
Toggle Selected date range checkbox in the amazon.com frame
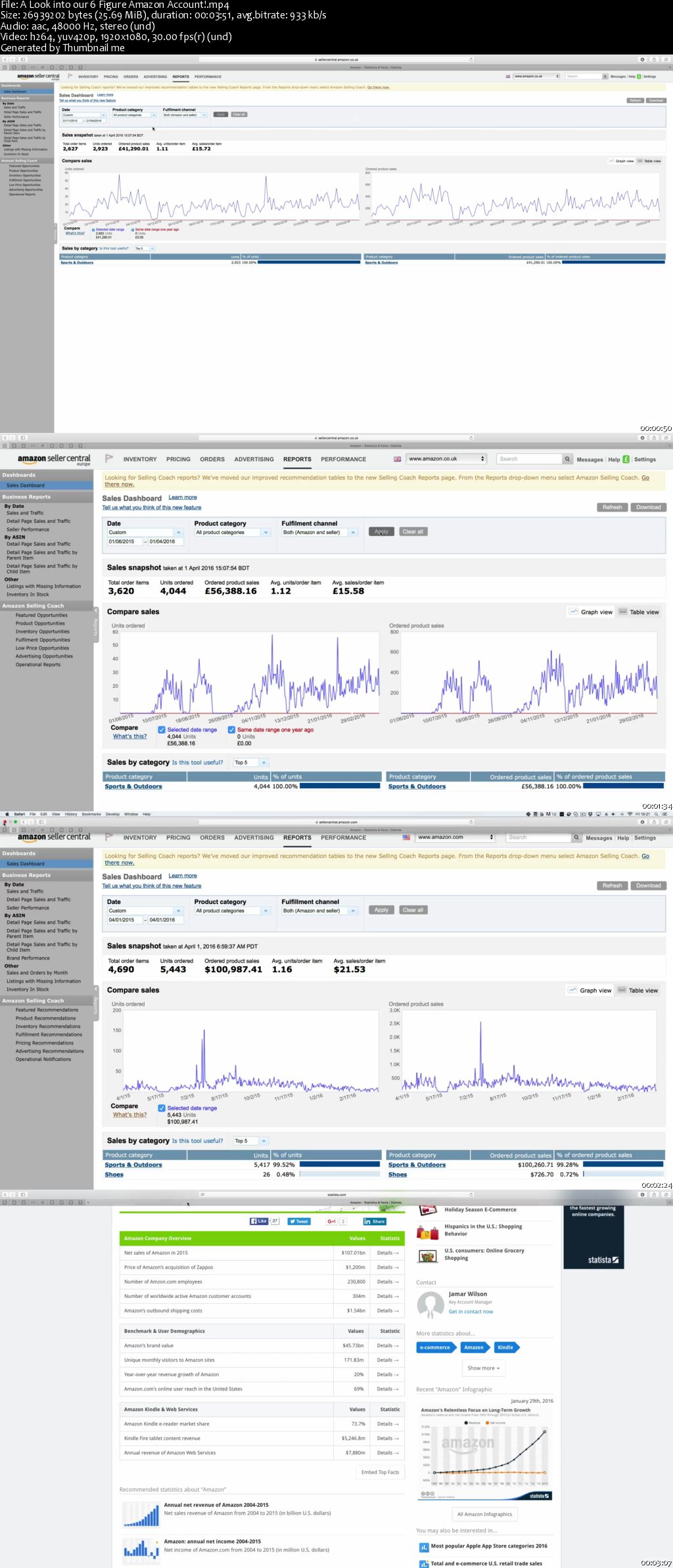tap(162, 1108)
